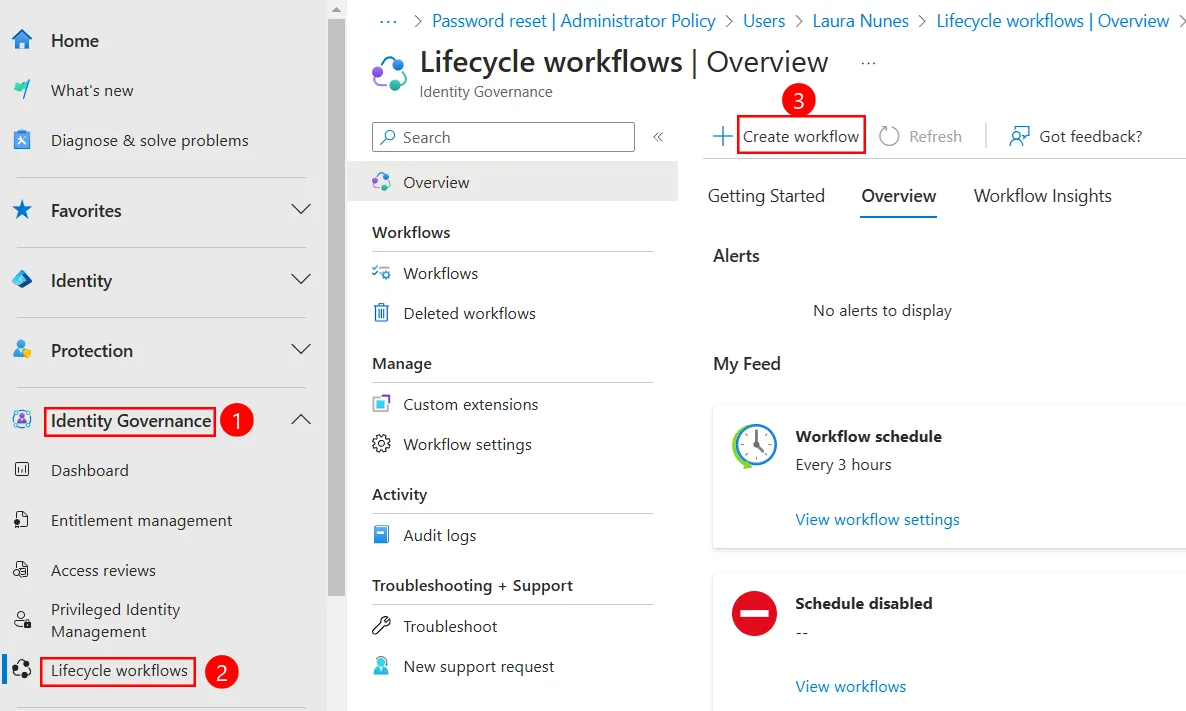
Task: Open the breadcrumb ellipsis for hidden items
Action: (388, 21)
